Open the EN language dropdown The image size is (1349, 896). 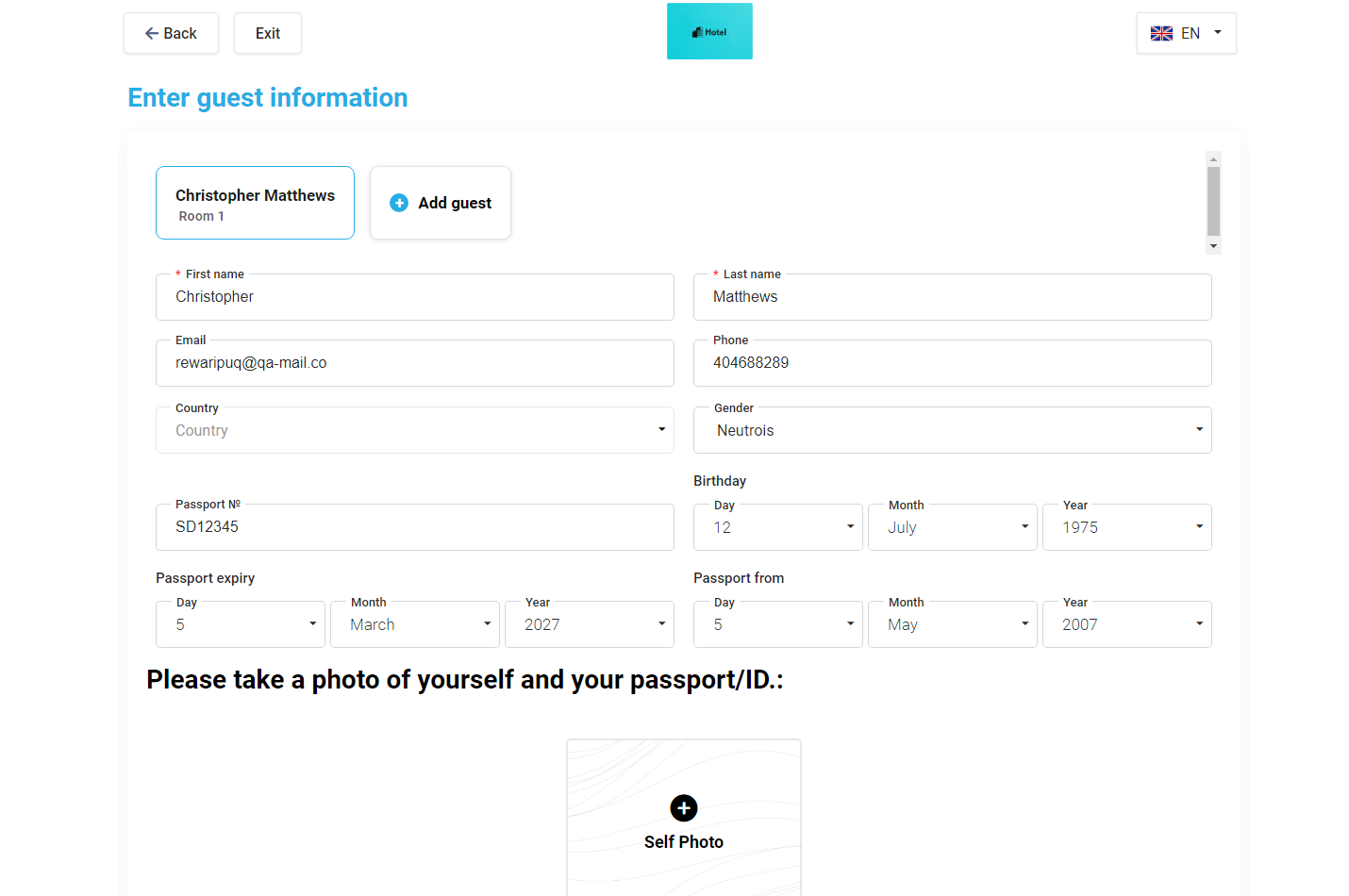pos(1187,33)
